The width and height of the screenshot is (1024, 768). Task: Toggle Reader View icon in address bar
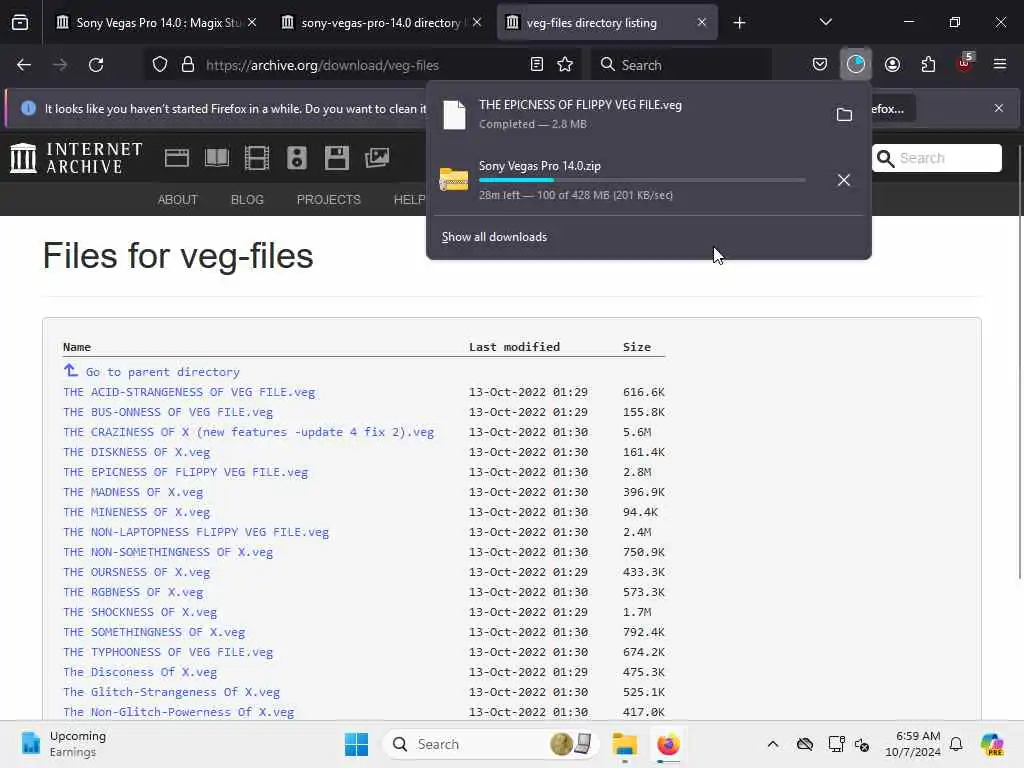coord(537,65)
